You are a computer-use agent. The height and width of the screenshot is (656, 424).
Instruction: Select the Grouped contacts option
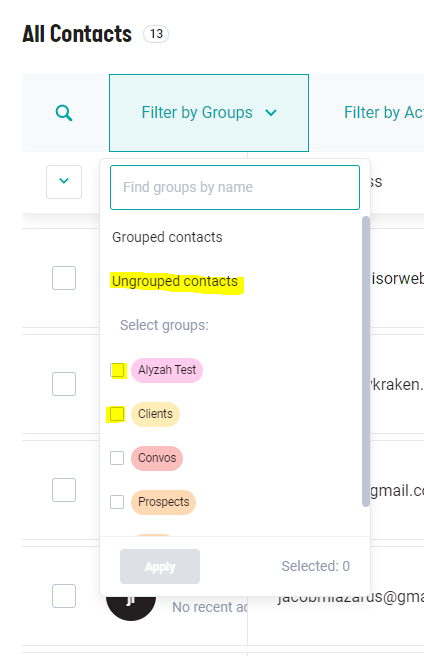tap(167, 237)
